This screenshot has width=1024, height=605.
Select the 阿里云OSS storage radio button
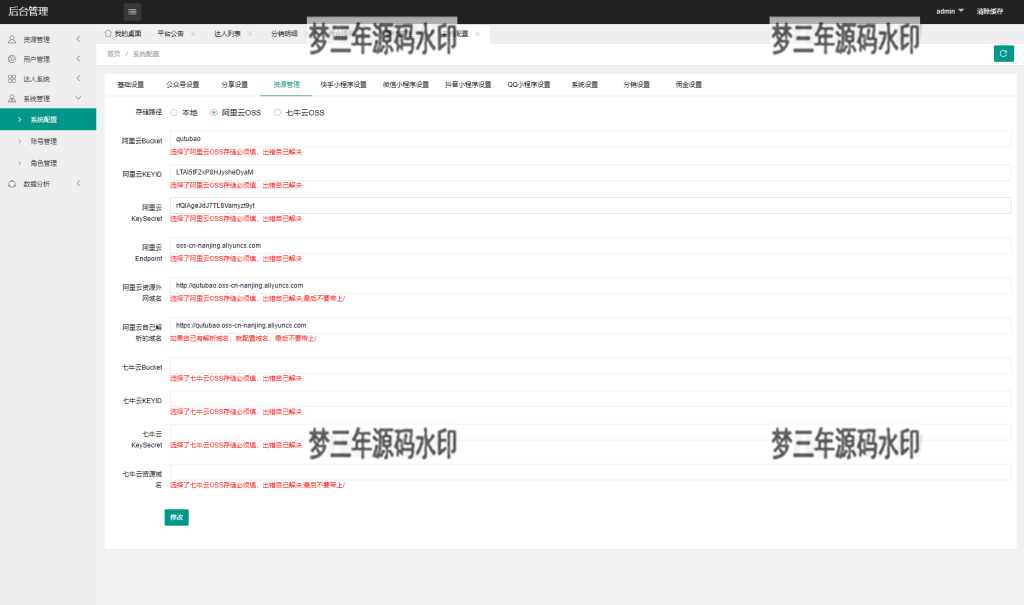tap(214, 112)
